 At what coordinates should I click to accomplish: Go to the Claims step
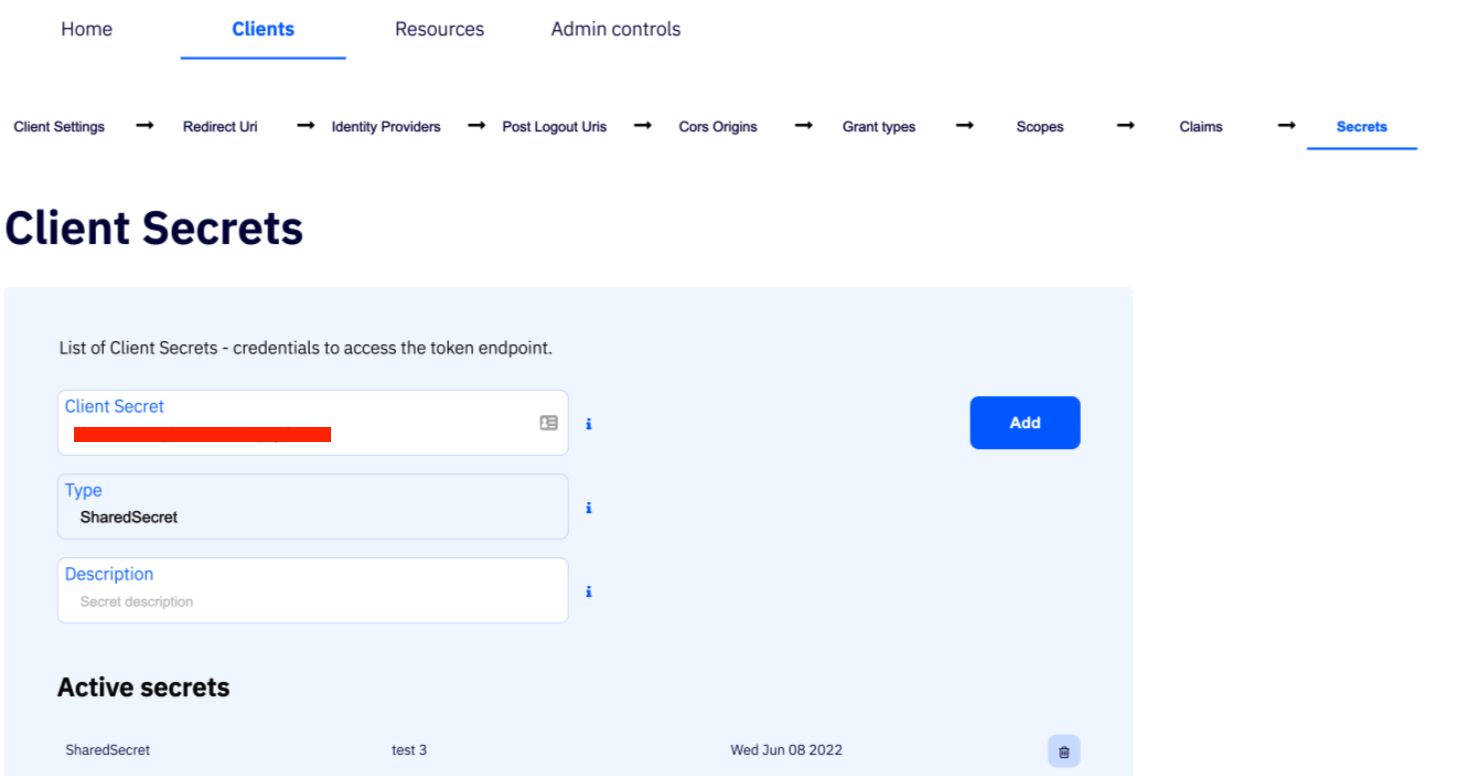[1200, 127]
